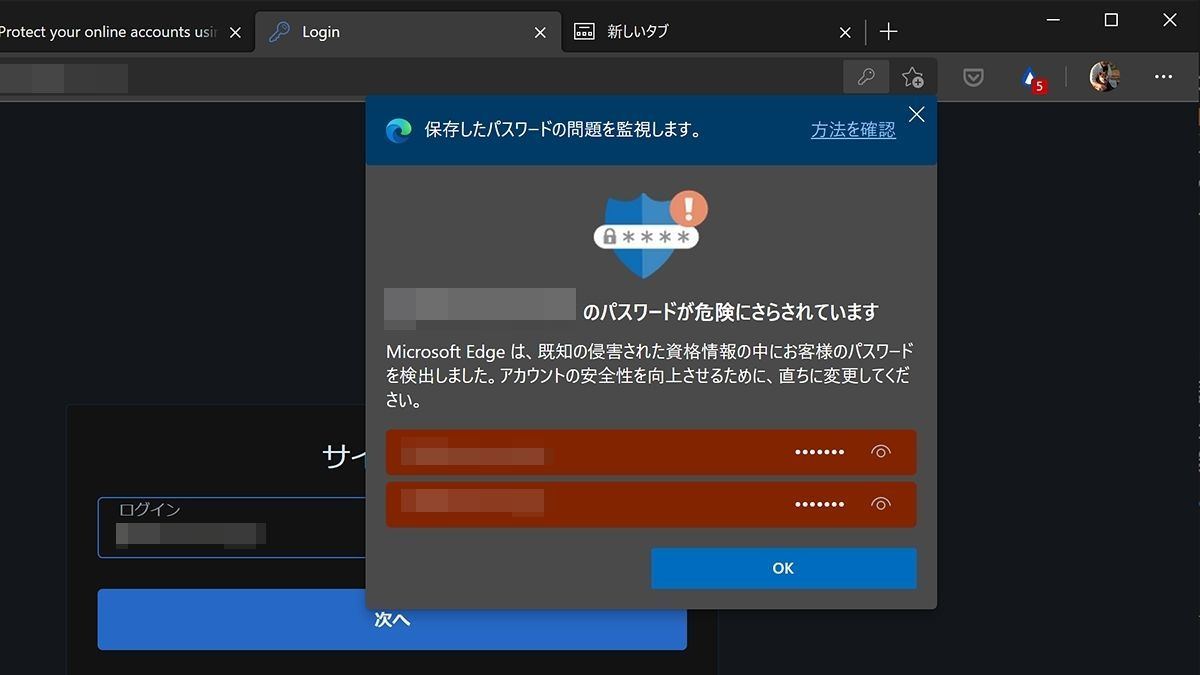Click the browser address bar
Screen dimensions: 1200x675
tap(420, 77)
